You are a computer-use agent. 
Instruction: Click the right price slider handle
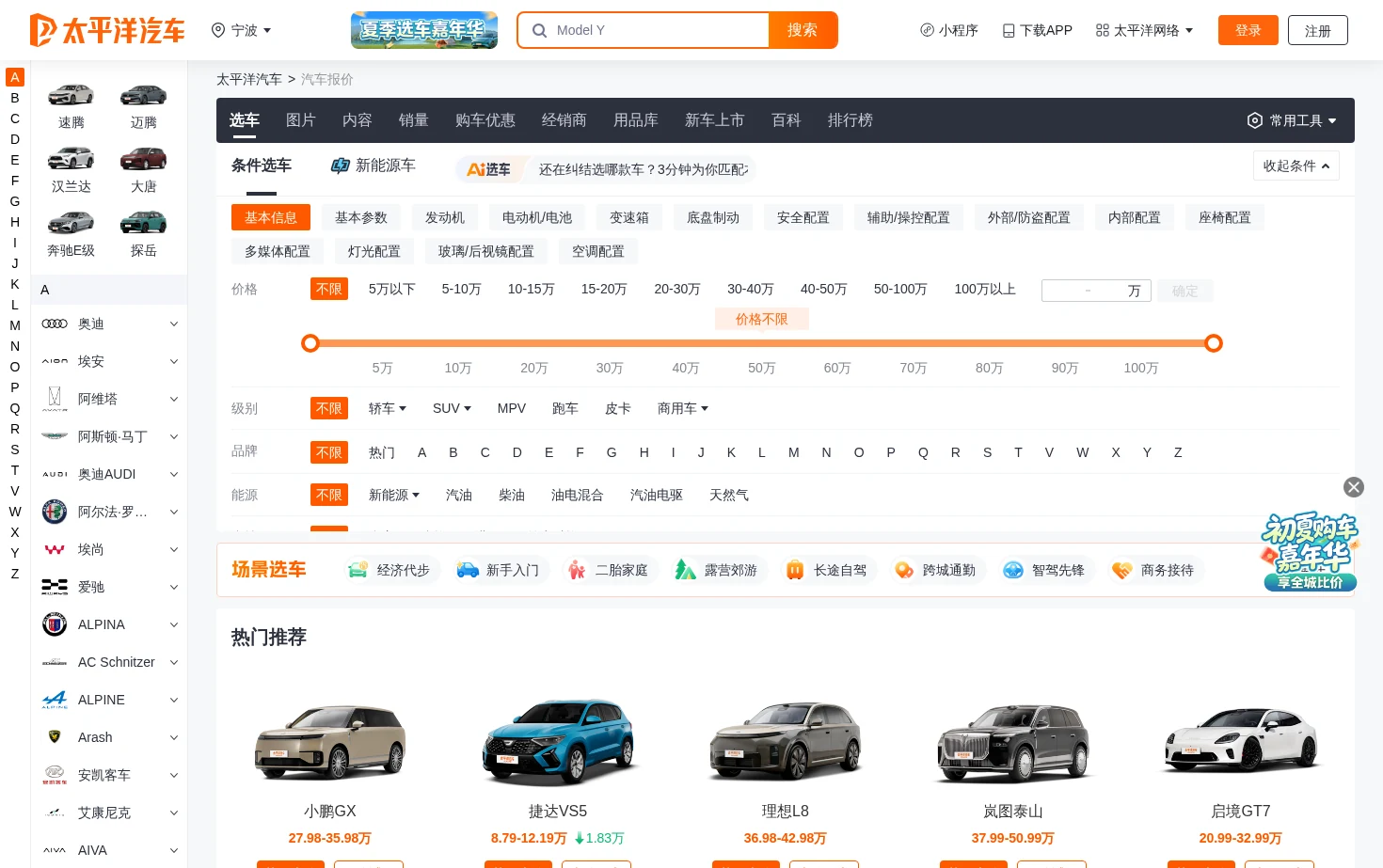click(1214, 343)
